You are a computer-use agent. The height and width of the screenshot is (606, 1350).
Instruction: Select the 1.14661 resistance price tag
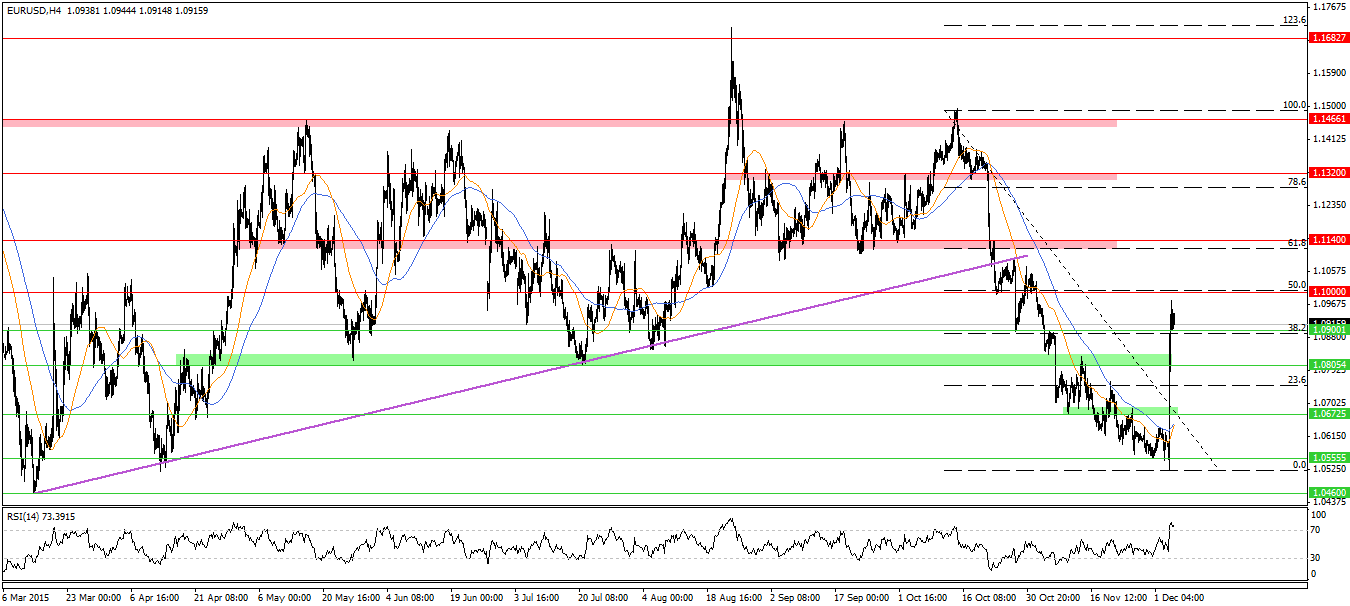(1329, 118)
